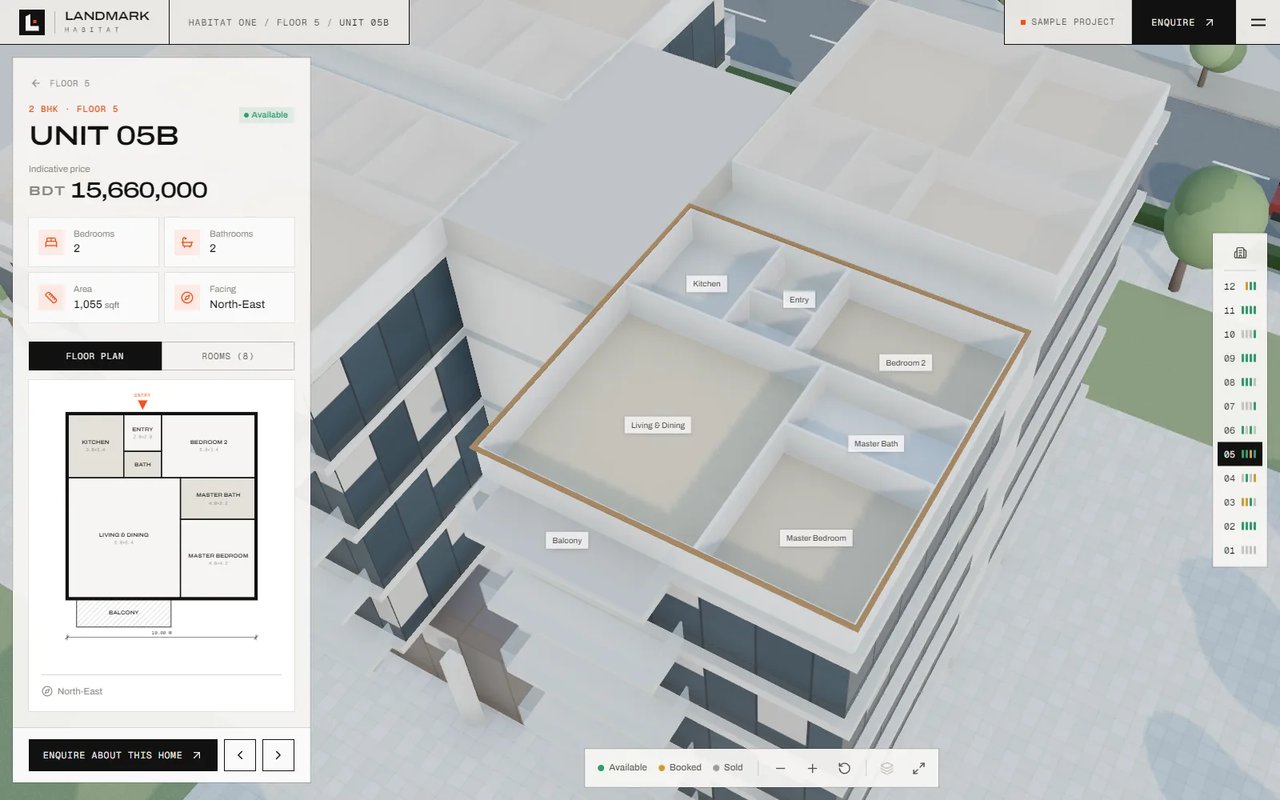The height and width of the screenshot is (800, 1280).
Task: Switch to the Rooms (8) tab
Action: 228,356
